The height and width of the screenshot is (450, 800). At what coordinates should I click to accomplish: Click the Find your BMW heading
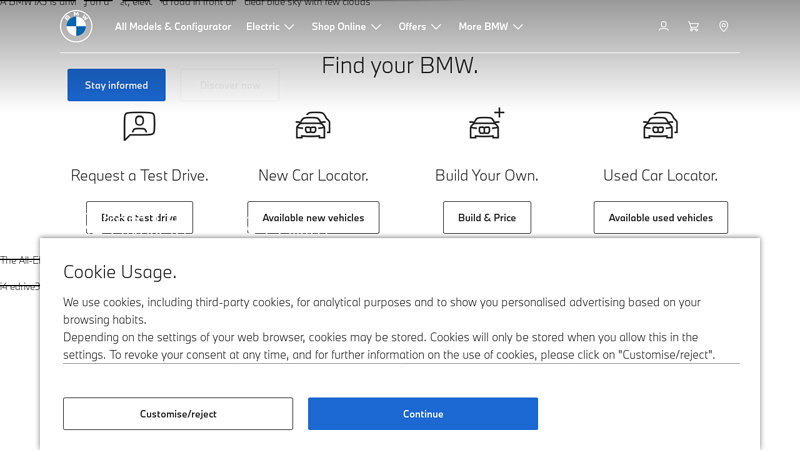click(400, 66)
